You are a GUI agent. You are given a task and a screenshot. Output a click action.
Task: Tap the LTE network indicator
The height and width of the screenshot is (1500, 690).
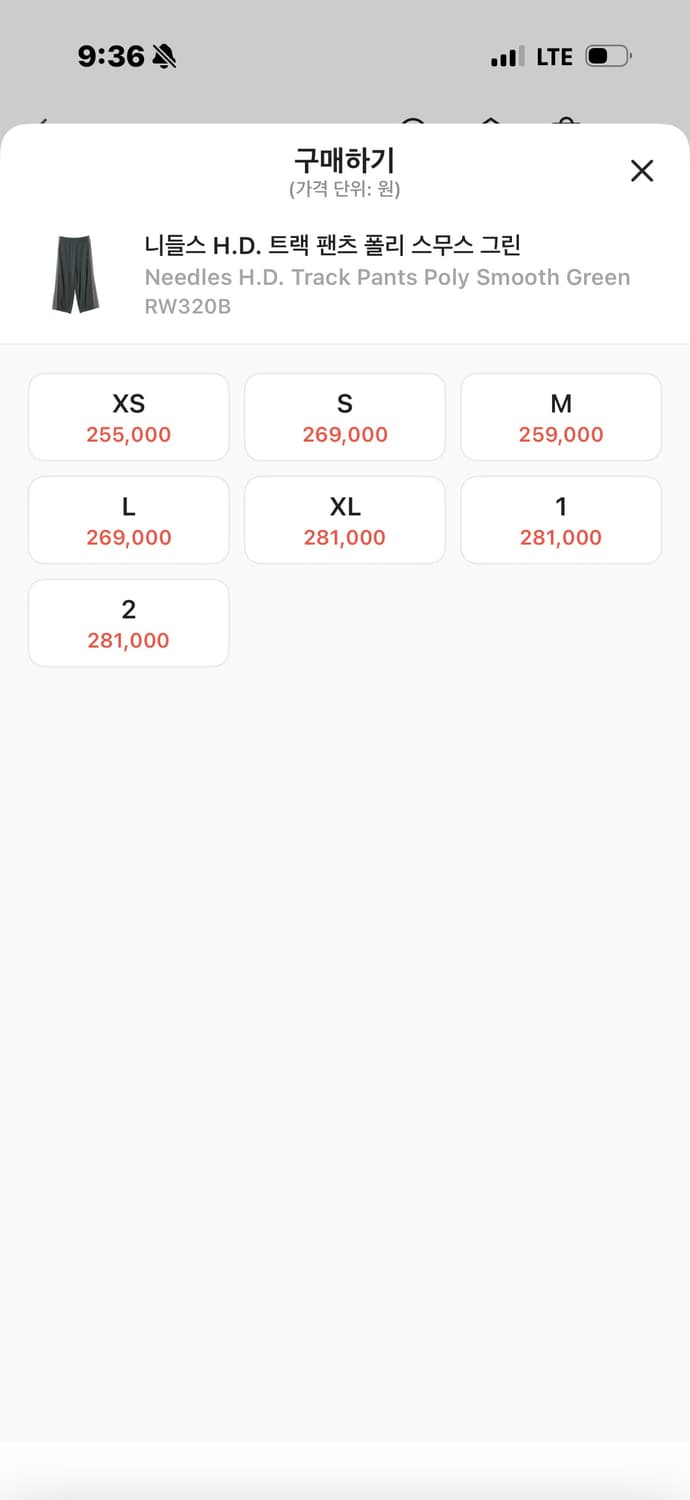554,57
